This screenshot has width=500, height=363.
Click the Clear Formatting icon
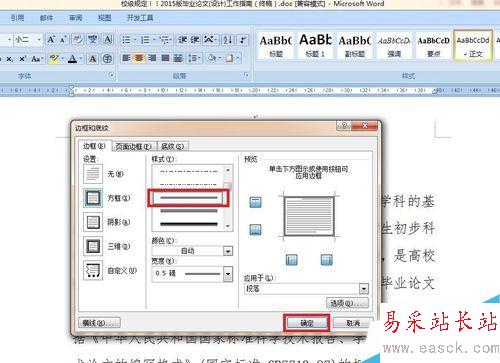coord(77,40)
